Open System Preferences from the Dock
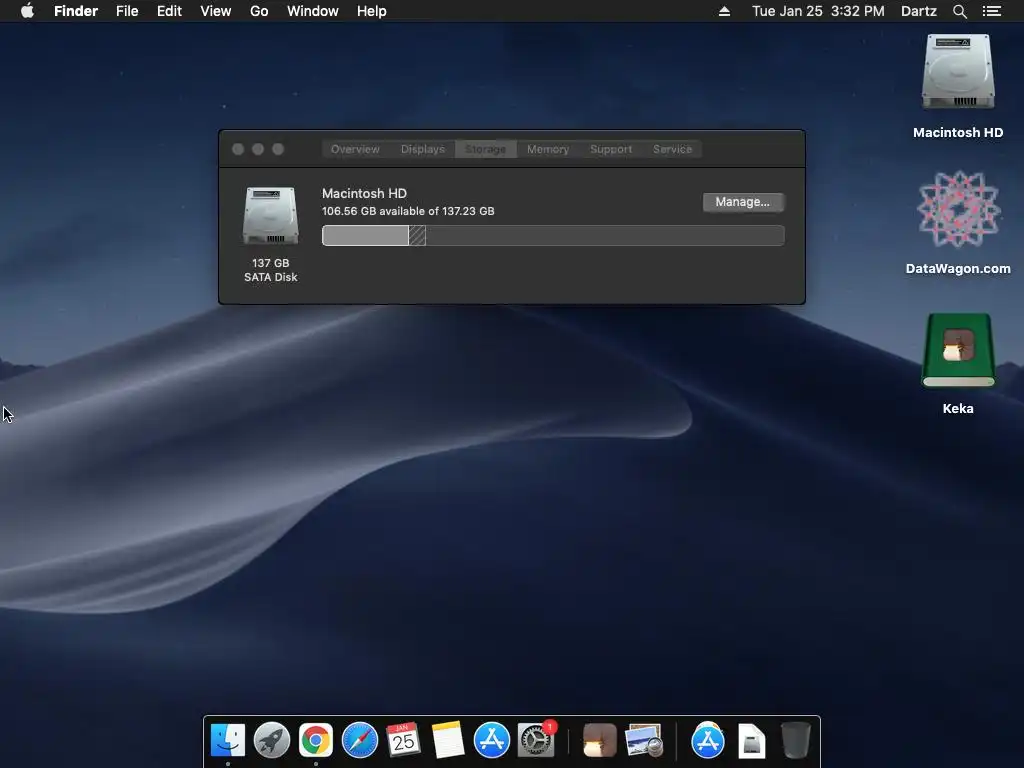Image resolution: width=1024 pixels, height=768 pixels. click(536, 740)
